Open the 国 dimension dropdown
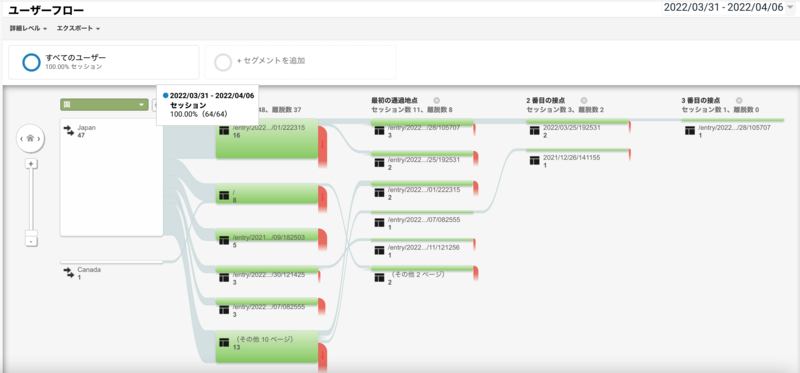Viewport: 800px width, 373px height. point(104,105)
